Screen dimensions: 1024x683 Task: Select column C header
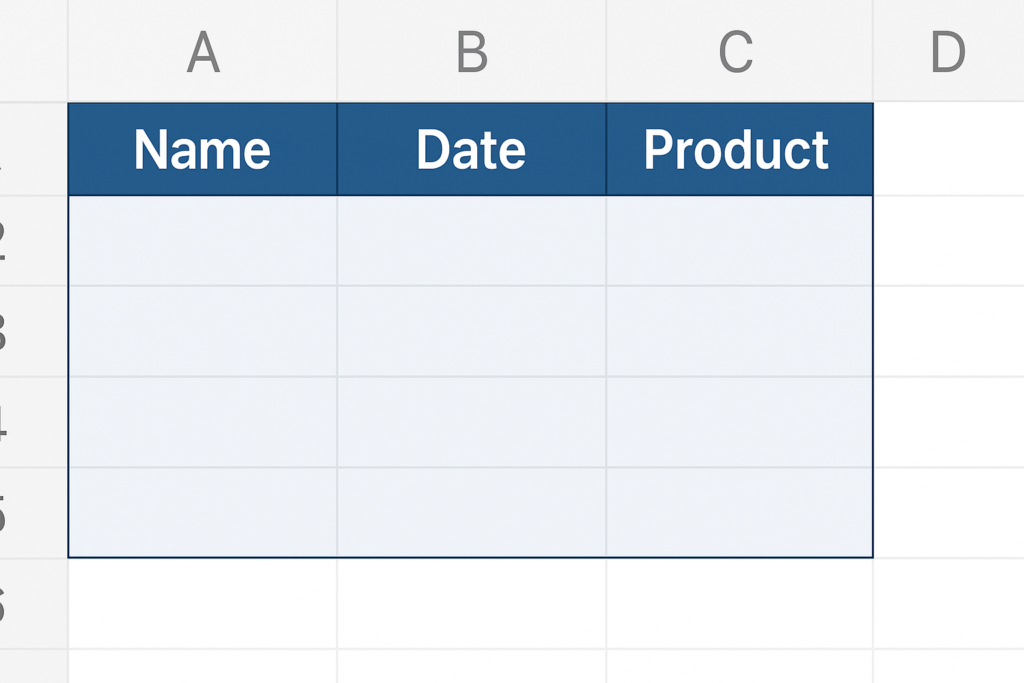[x=739, y=51]
